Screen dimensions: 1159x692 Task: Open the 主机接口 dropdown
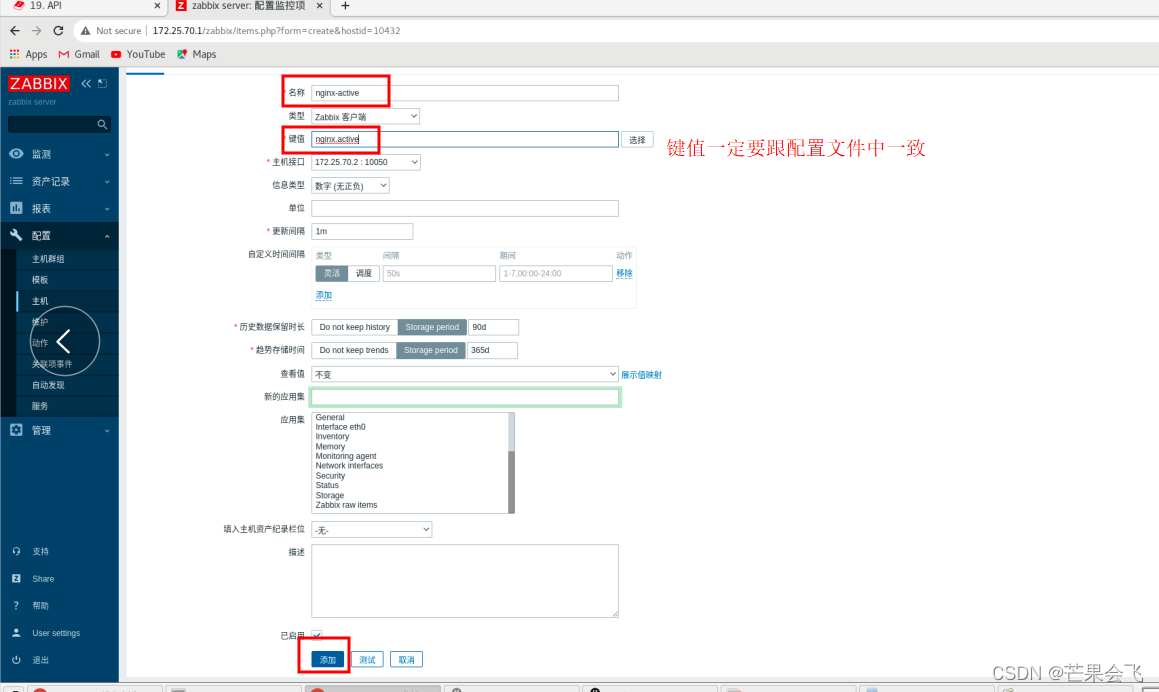click(x=366, y=162)
